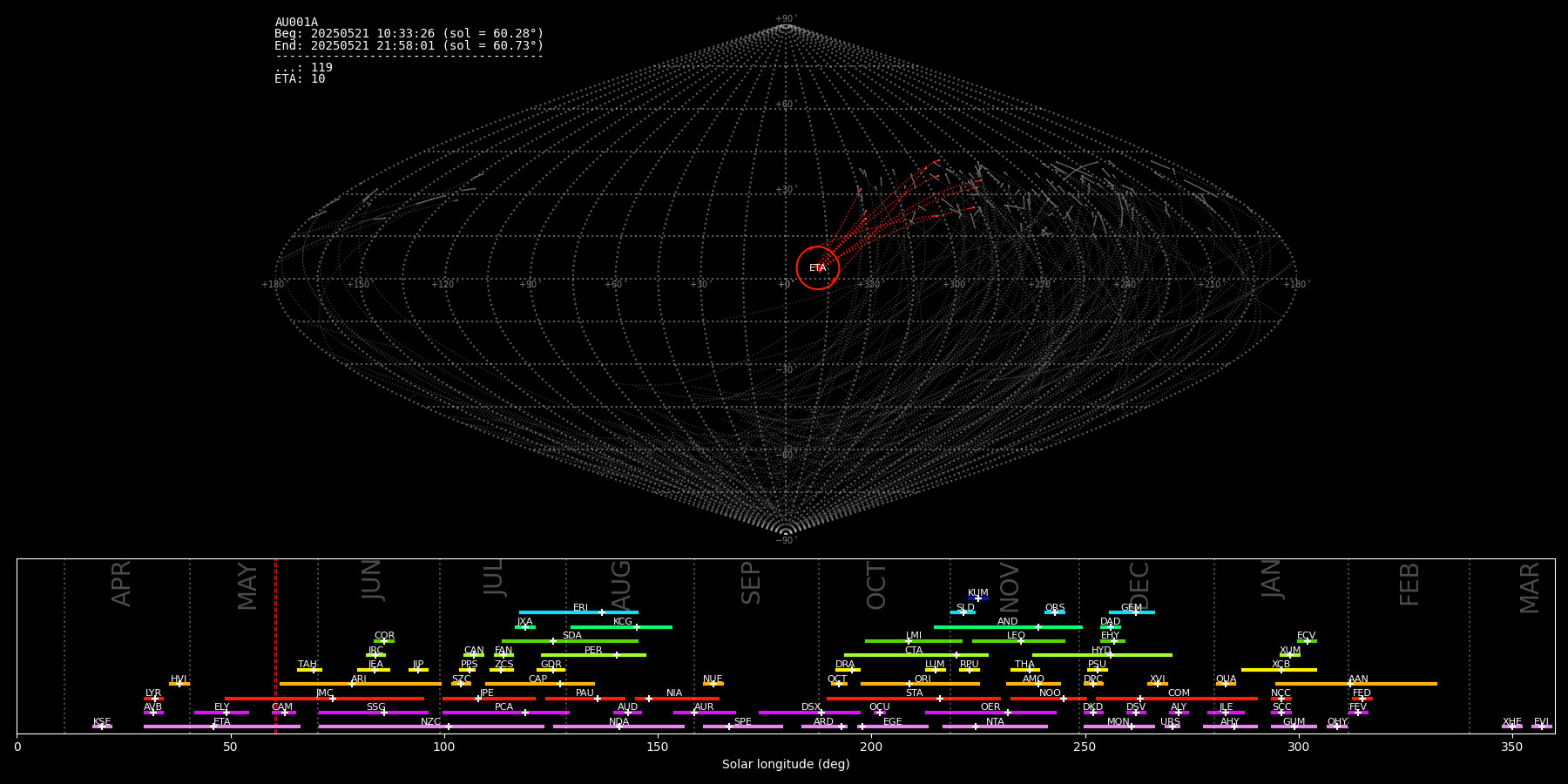
Task: Select the AAN shower label
Action: 1358,679
